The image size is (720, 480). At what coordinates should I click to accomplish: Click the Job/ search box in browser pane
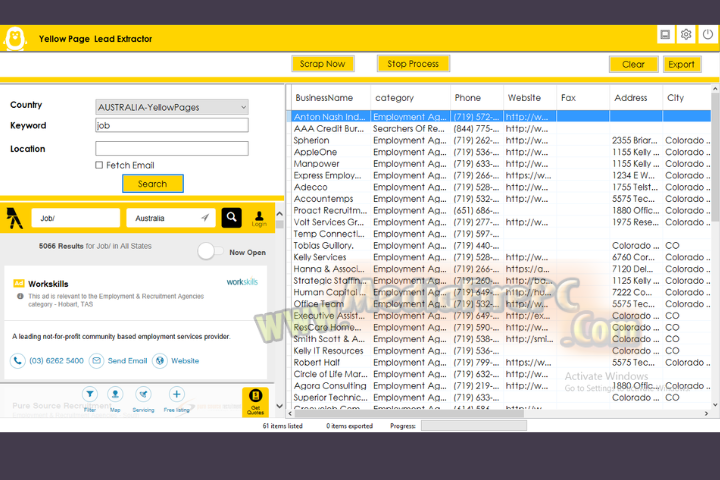tap(76, 218)
